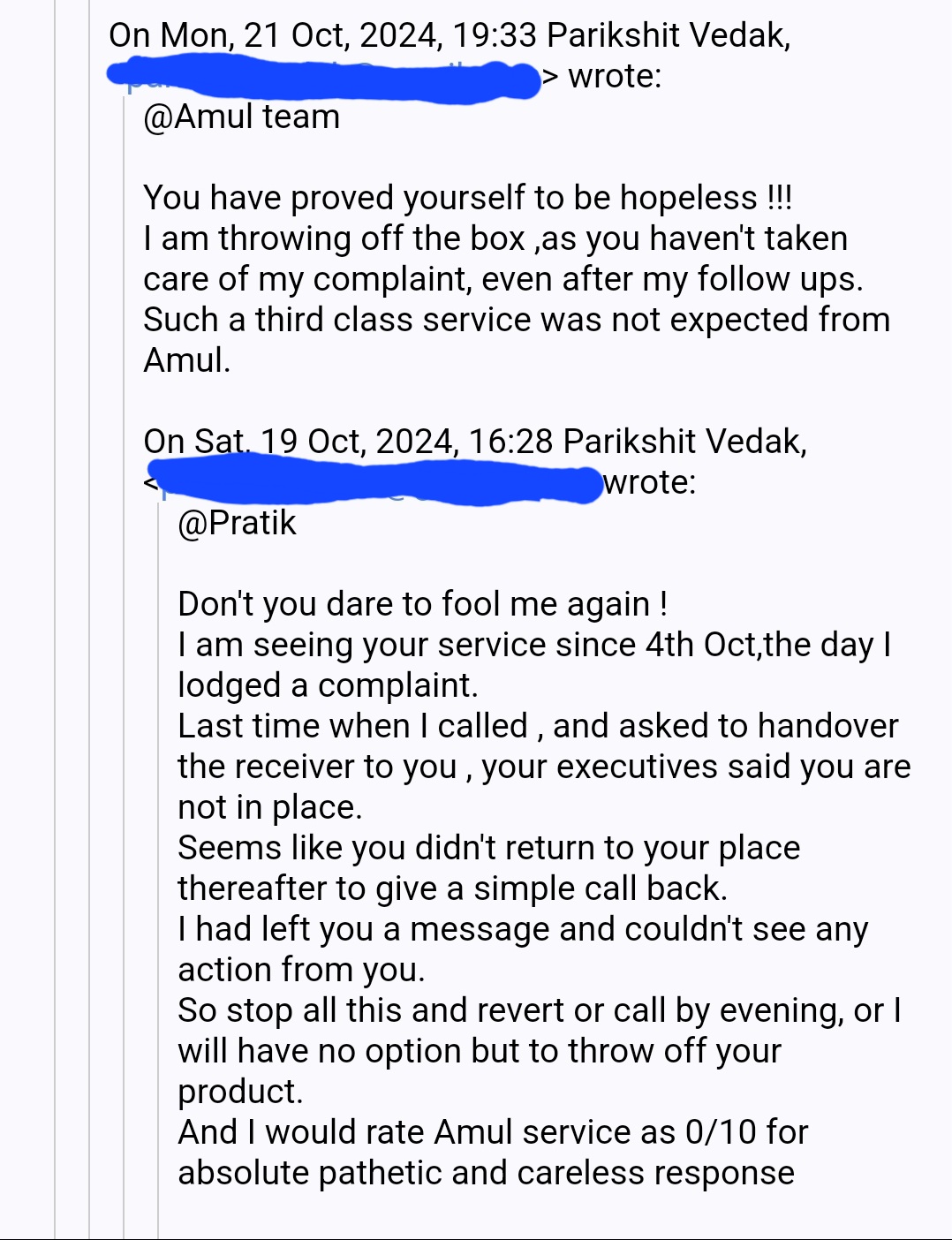Viewport: 952px width, 1240px height.
Task: Click the line starting "I am throwing off the box"
Action: pos(495,238)
